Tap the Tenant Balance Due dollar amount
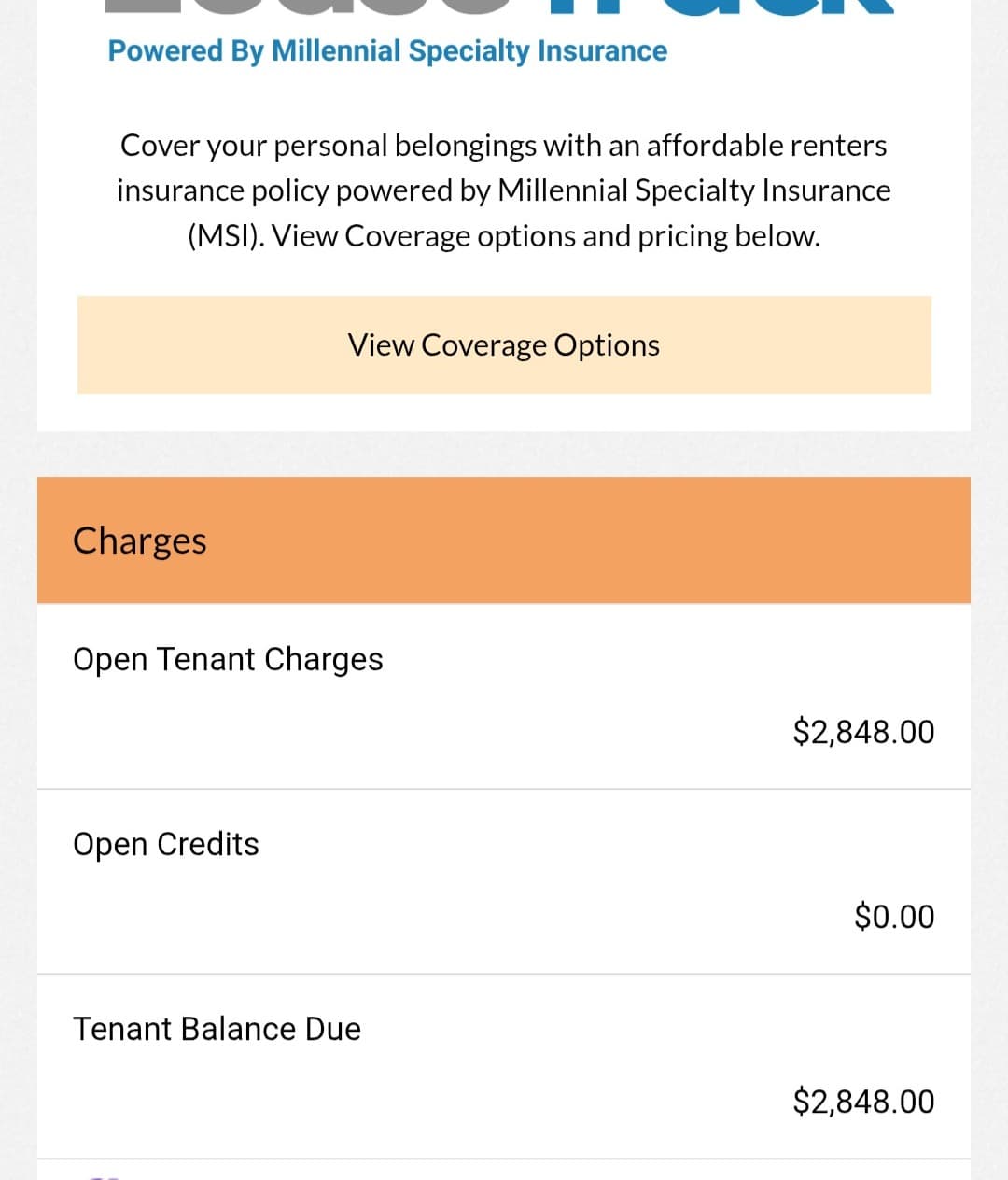Viewport: 1008px width, 1180px height. [x=862, y=1101]
